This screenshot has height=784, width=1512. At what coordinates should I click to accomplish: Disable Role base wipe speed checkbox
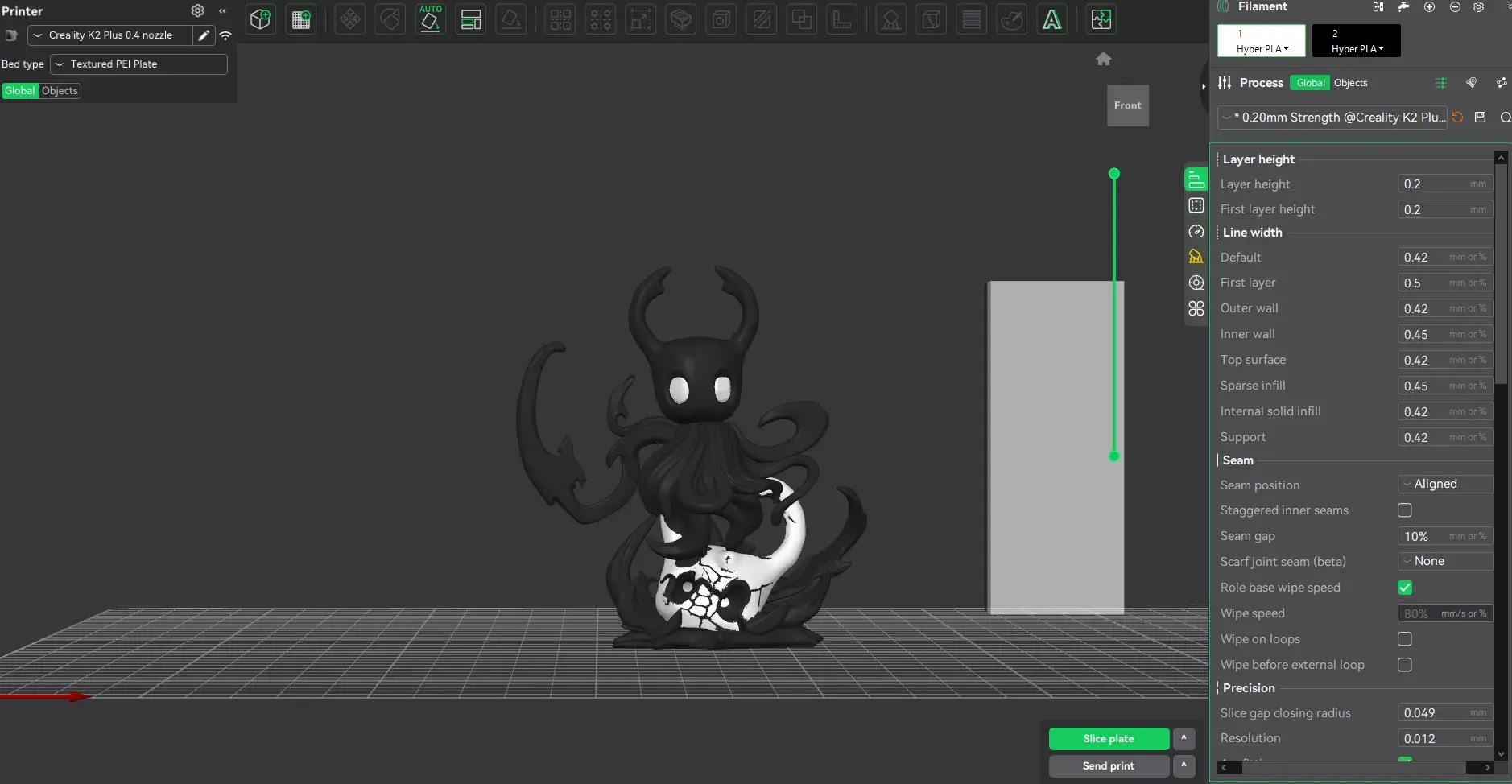coord(1405,588)
